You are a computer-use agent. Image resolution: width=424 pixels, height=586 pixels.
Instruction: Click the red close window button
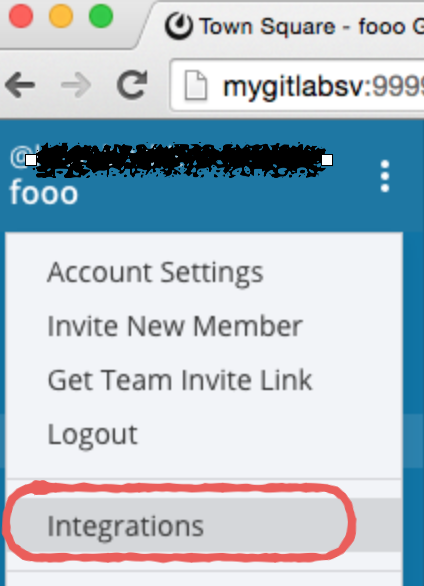21,16
